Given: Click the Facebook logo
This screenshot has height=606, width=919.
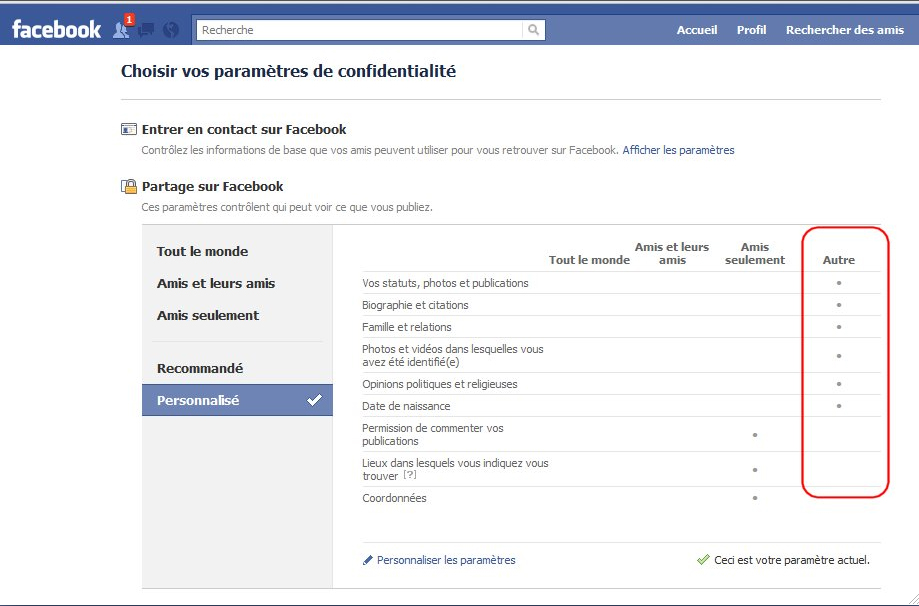Looking at the screenshot, I should tap(56, 30).
